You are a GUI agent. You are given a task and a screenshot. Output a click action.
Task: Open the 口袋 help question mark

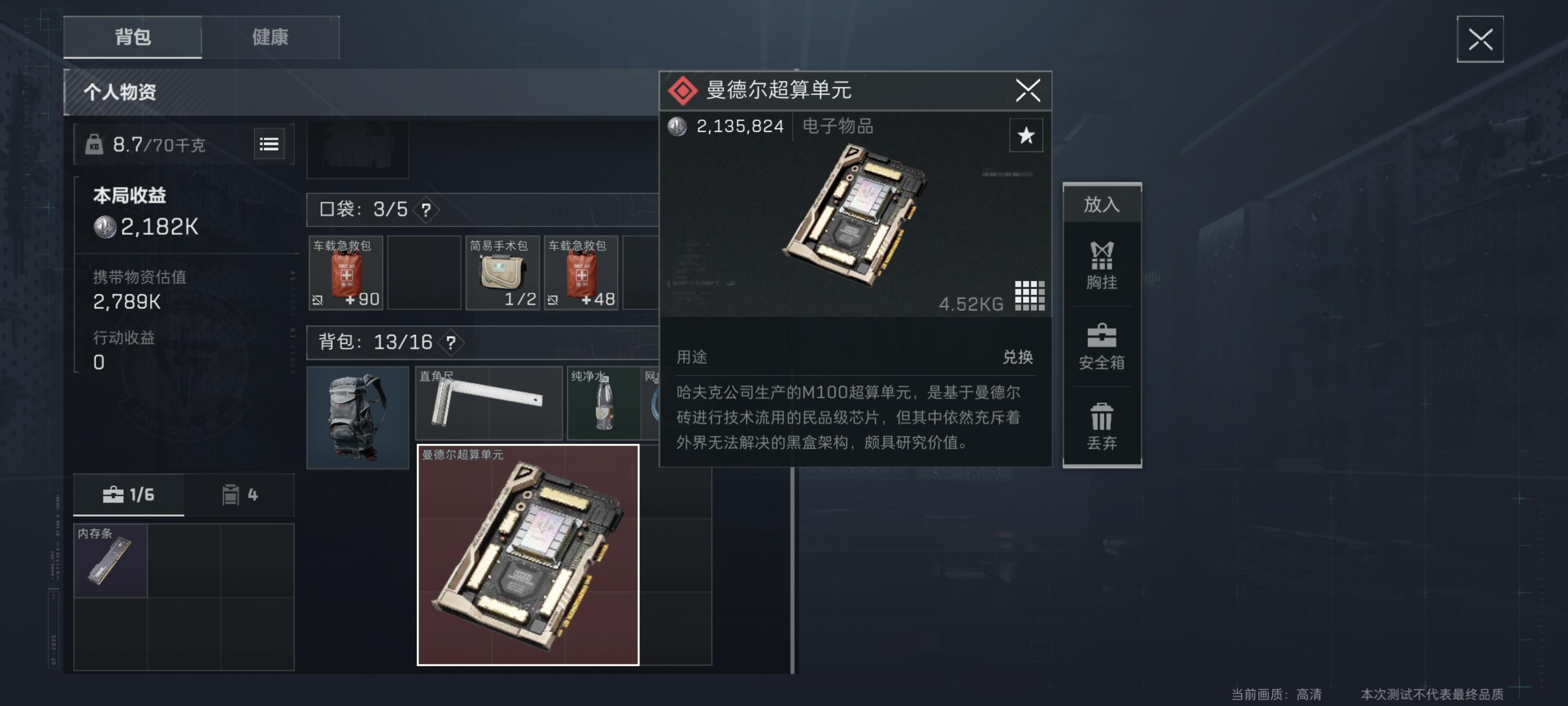[426, 210]
